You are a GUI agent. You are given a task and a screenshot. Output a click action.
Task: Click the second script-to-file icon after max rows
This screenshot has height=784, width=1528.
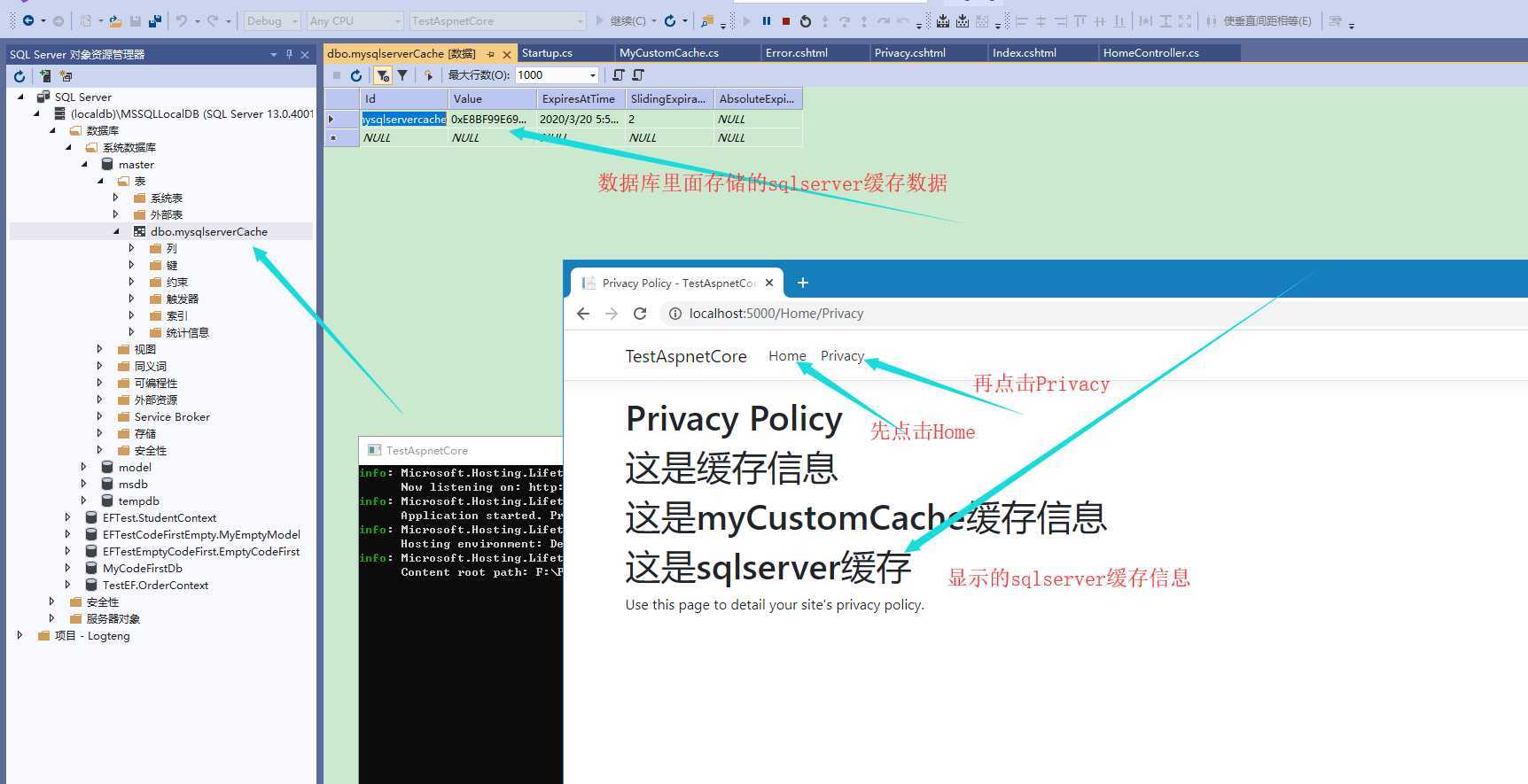638,75
